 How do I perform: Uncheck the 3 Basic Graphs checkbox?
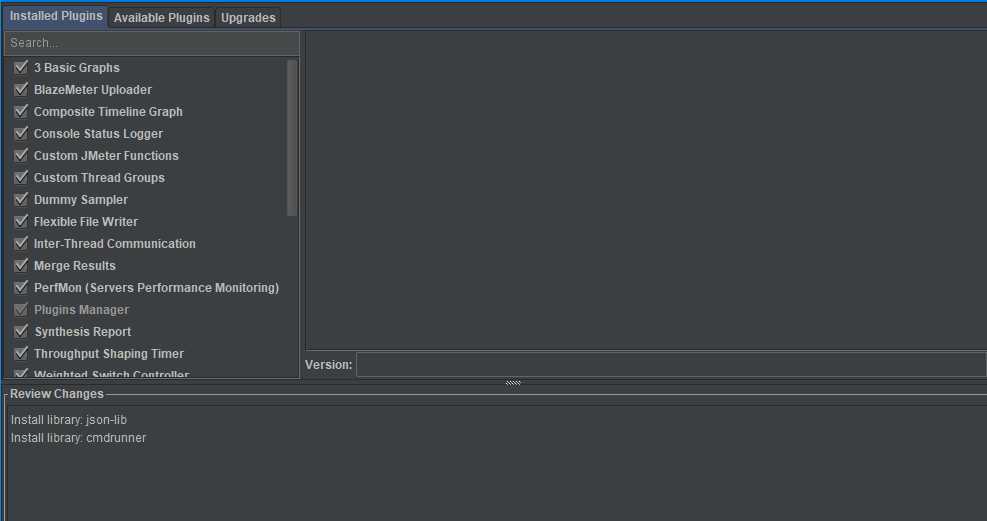(21, 67)
